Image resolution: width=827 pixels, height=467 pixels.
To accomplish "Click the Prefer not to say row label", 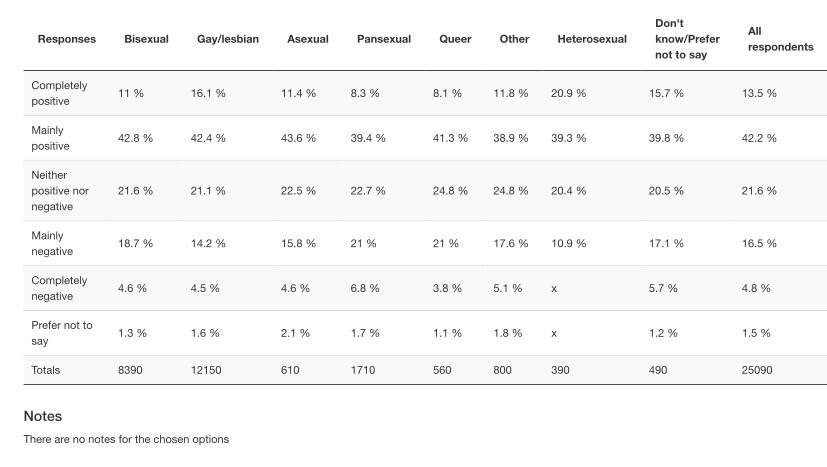I will 61,333.
